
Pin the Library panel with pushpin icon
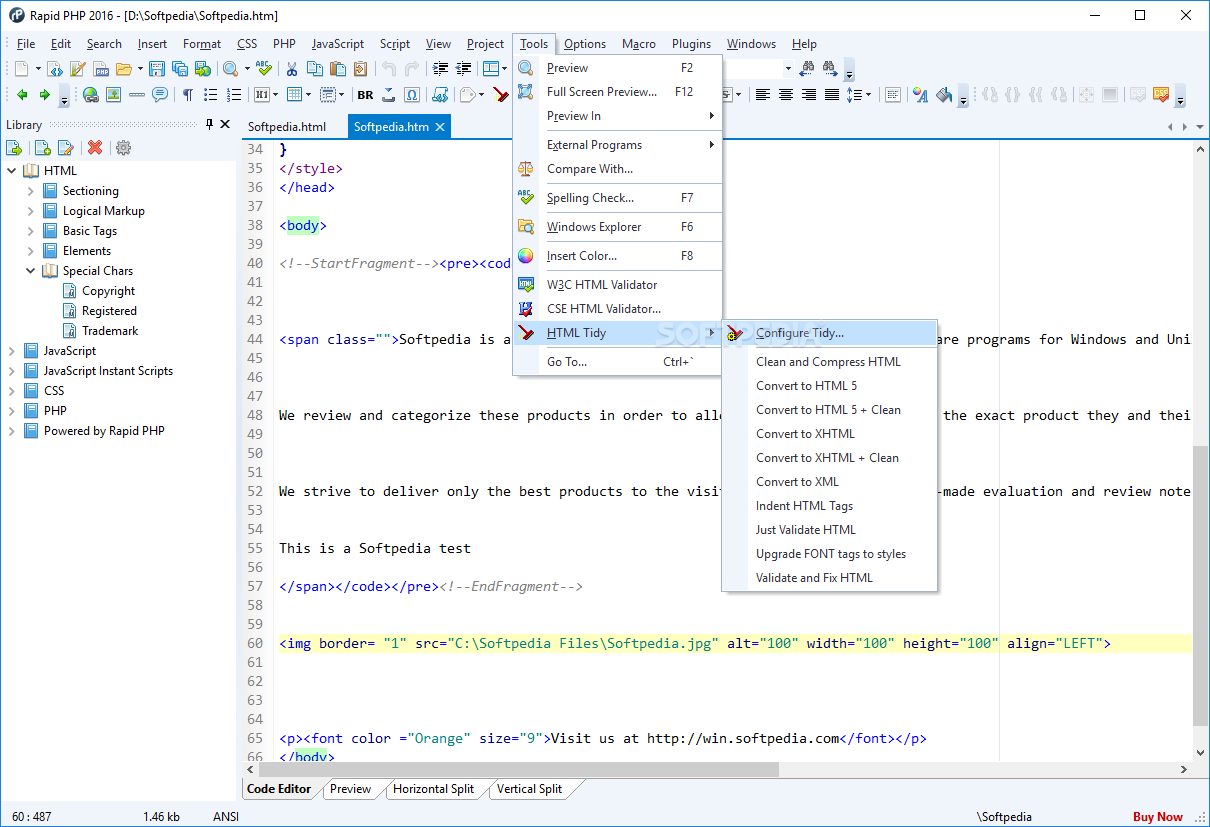tap(209, 125)
